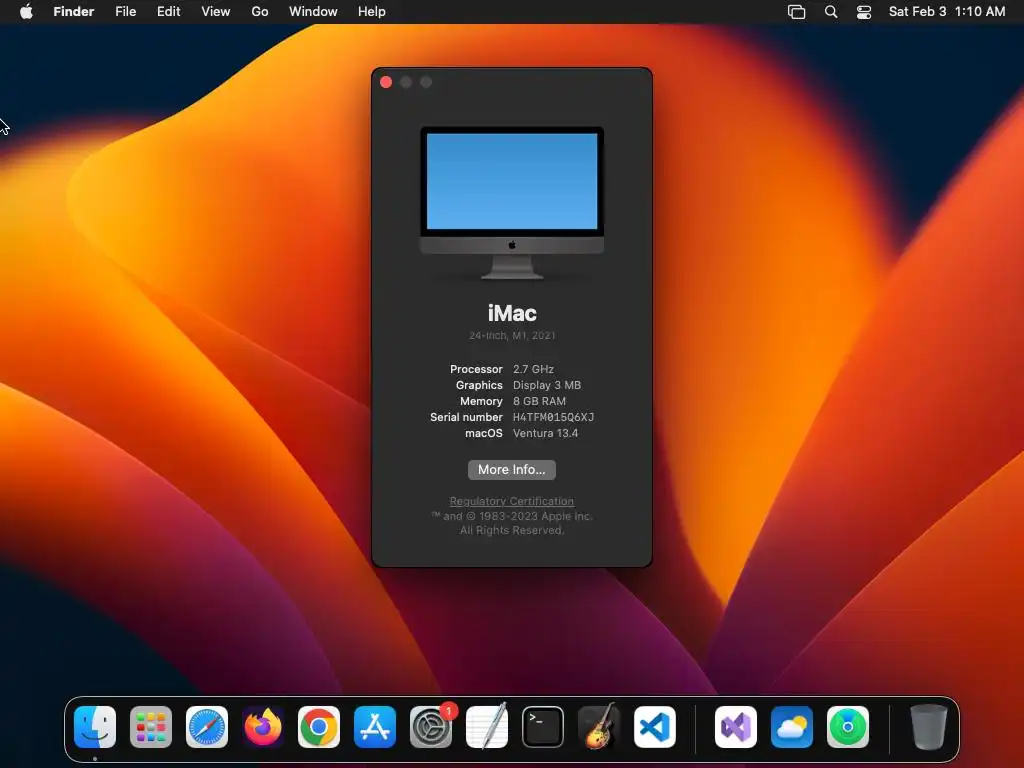Open Weather app in the dock
Image resolution: width=1024 pixels, height=768 pixels.
point(792,727)
